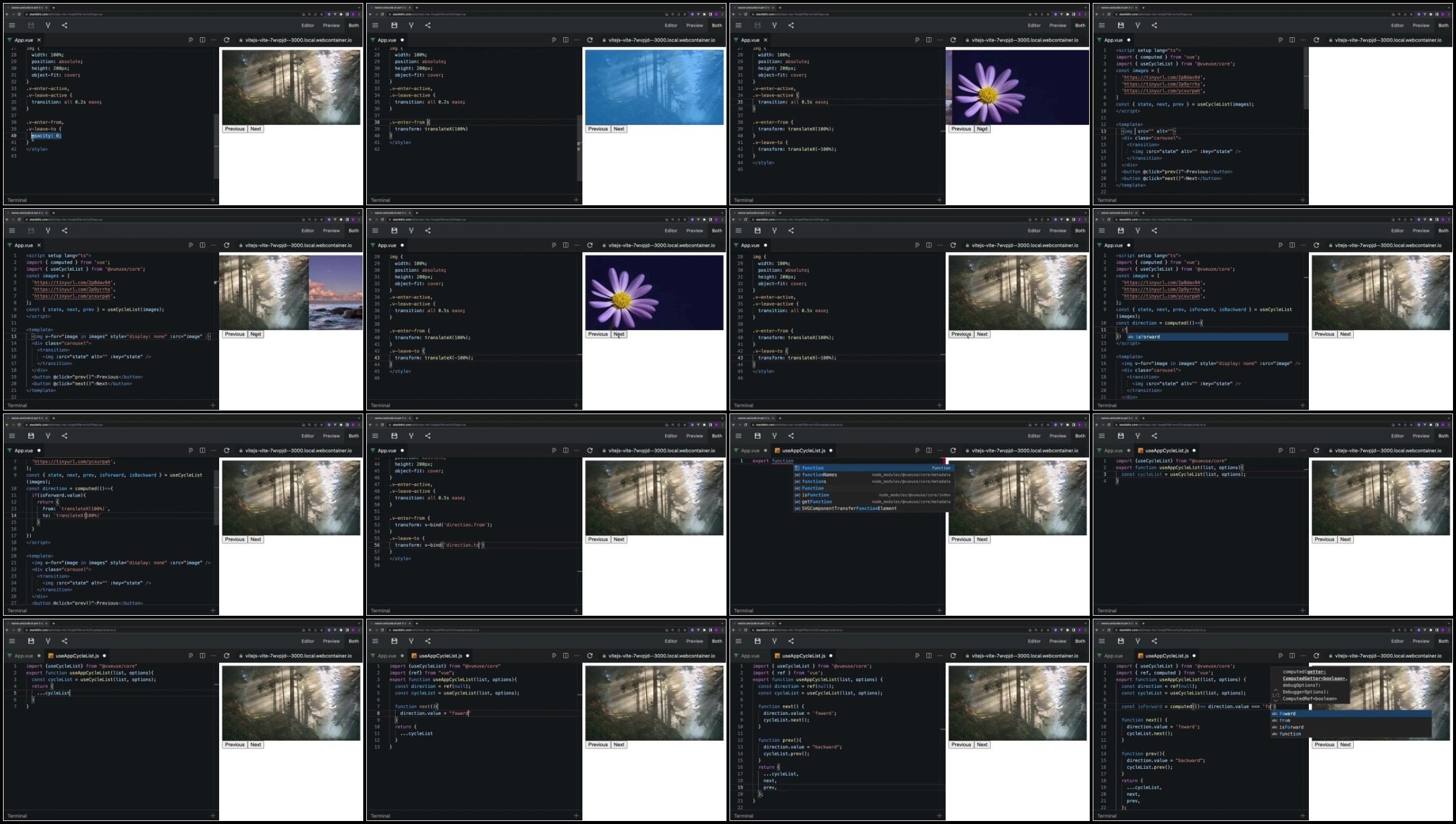The image size is (1456, 824).
Task: Select Preview view in the 'opacity: 0' frame
Action: pyautogui.click(x=331, y=25)
